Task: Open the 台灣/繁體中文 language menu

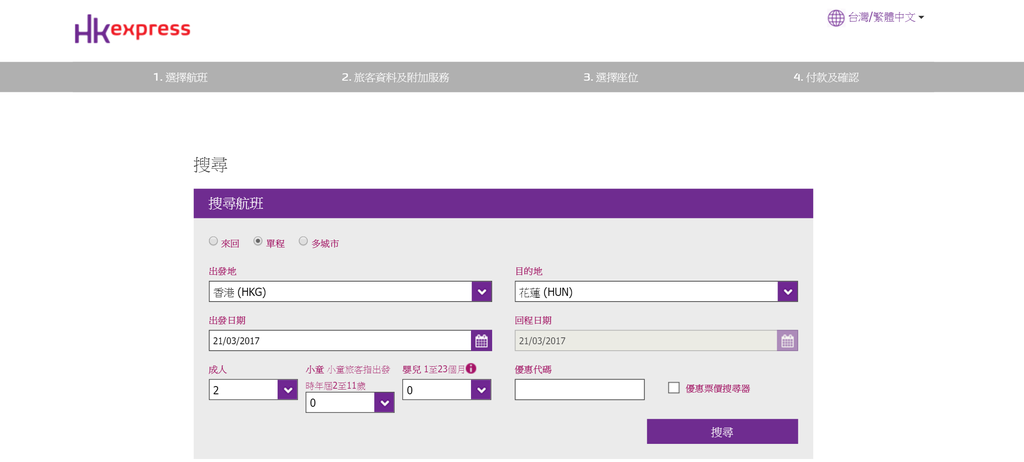Action: [x=885, y=18]
